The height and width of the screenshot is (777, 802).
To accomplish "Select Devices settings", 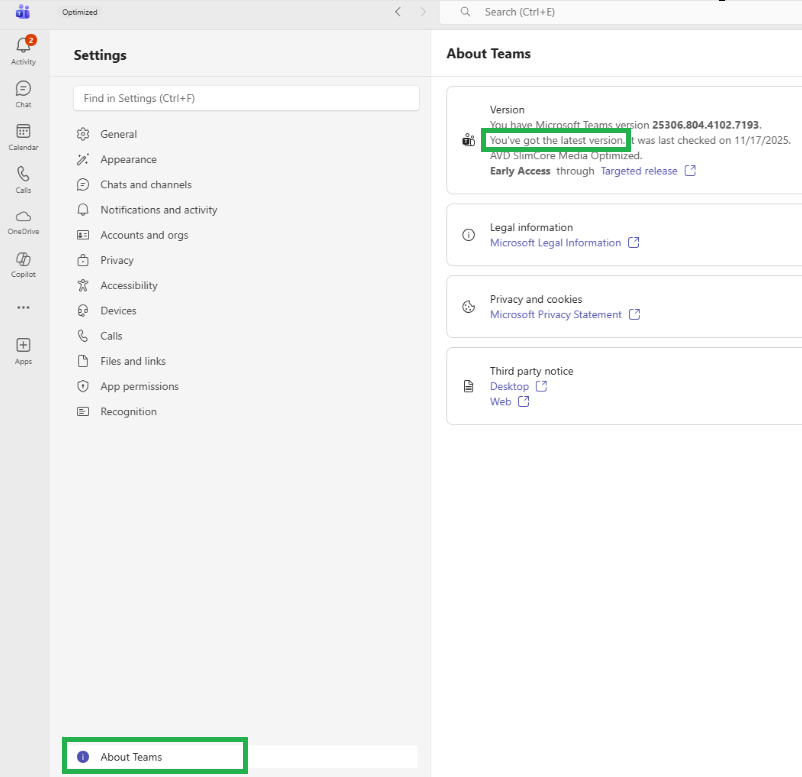I will (x=247, y=310).
